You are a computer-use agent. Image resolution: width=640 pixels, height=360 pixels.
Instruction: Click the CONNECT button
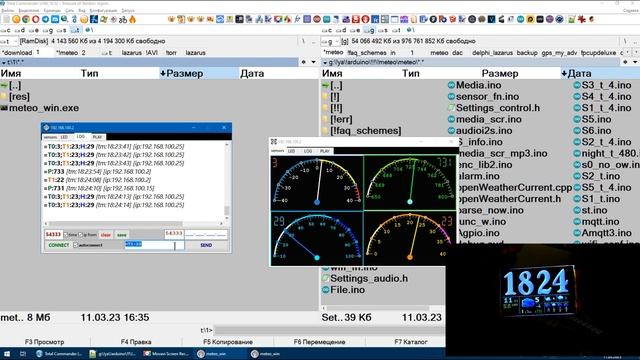point(59,245)
